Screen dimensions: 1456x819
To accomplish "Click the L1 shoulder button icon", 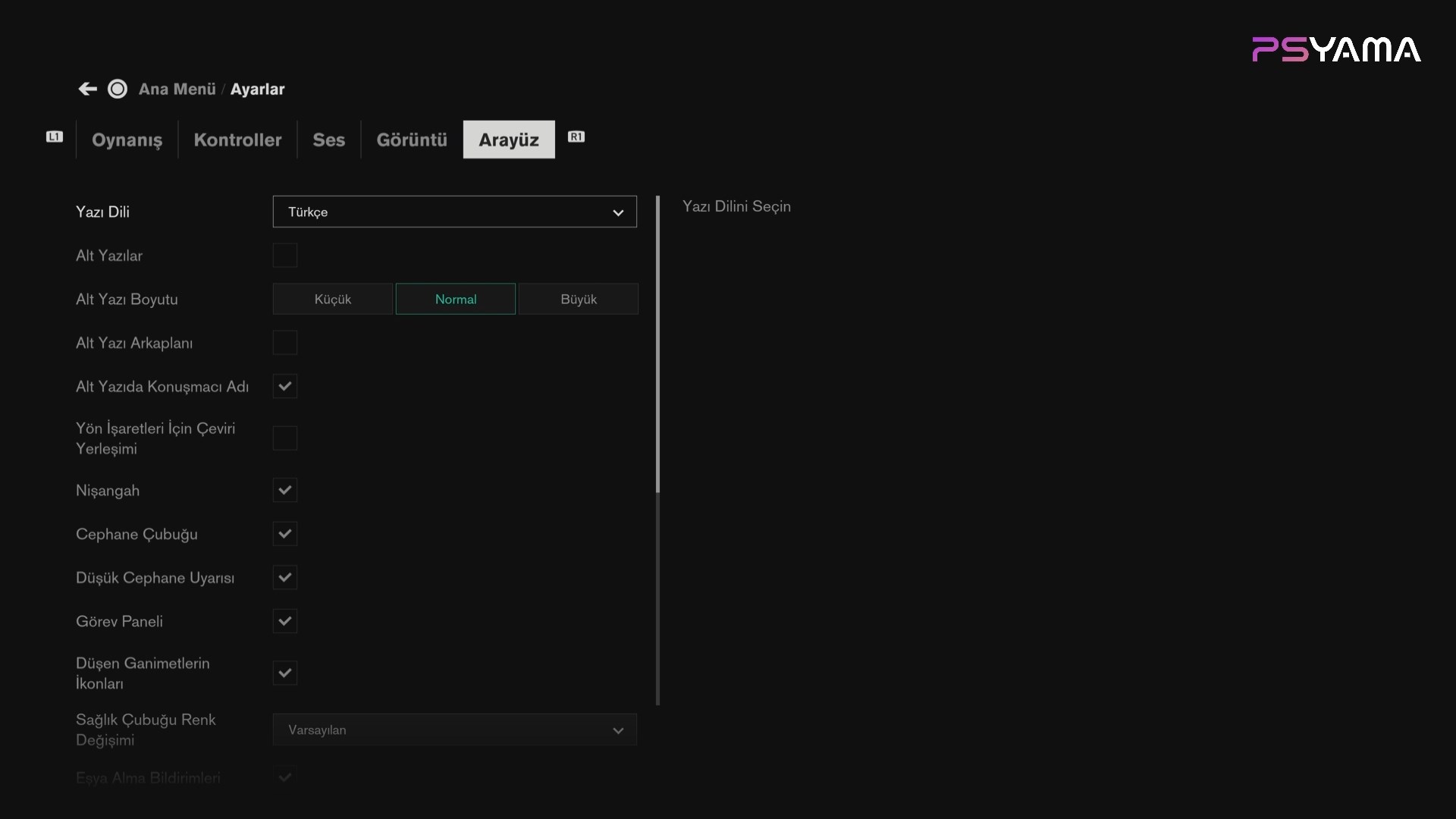I will (55, 137).
